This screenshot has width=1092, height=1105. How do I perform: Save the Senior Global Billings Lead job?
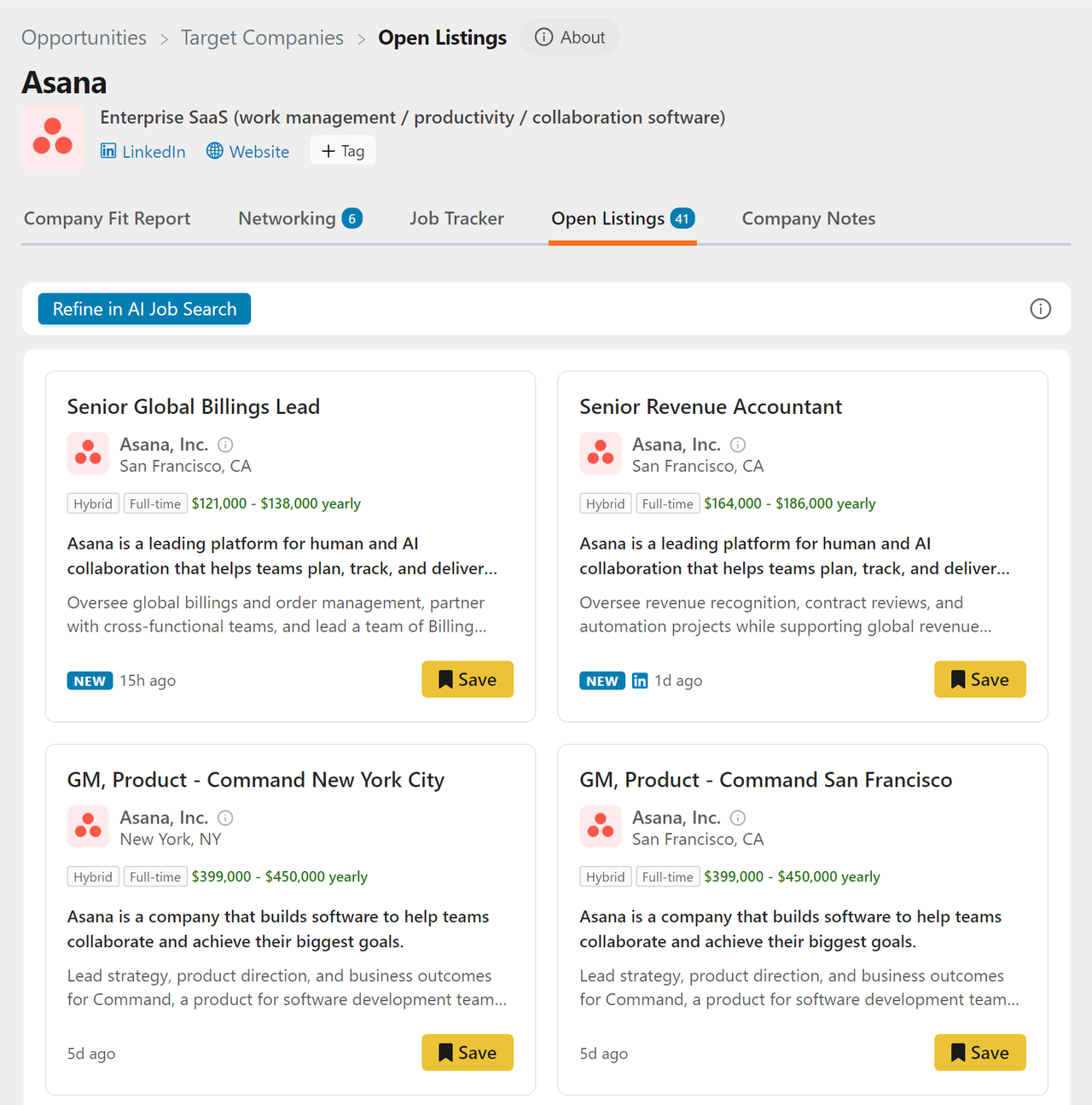468,679
